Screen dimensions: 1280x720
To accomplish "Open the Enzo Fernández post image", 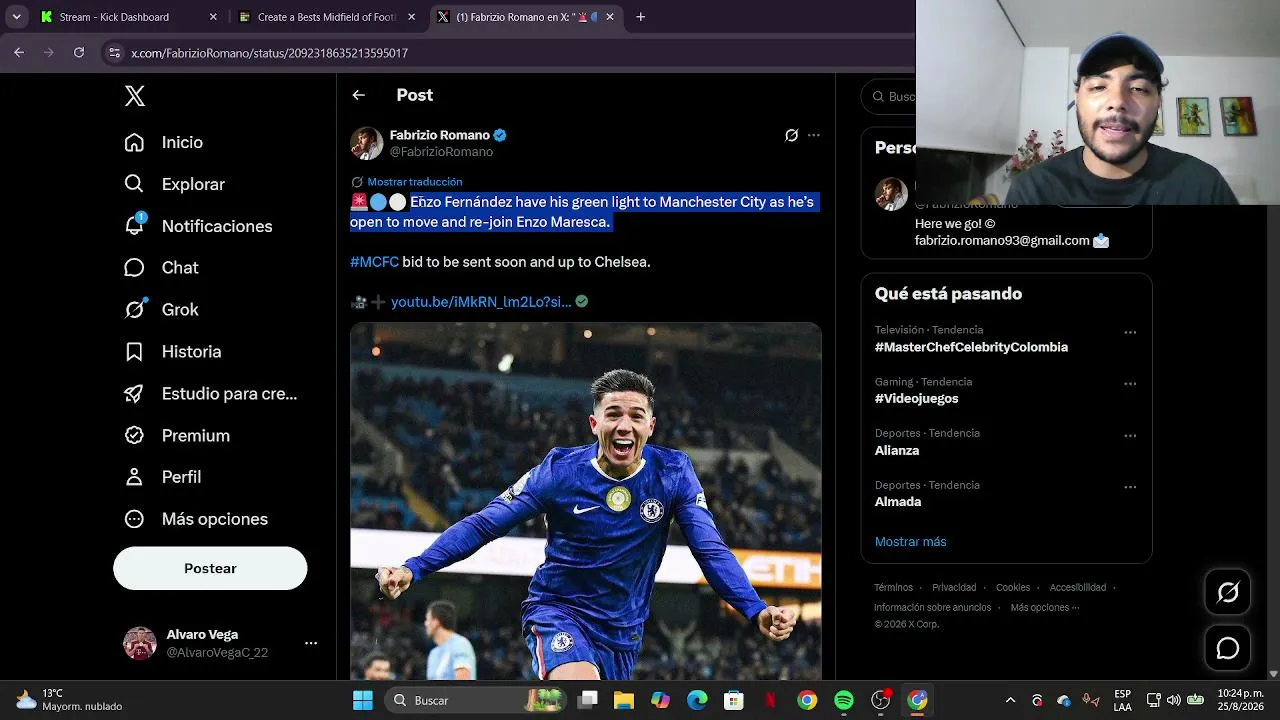I will 586,501.
